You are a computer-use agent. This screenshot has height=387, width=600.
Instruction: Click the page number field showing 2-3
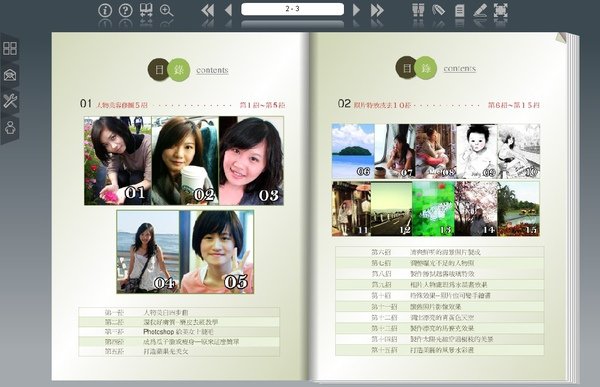tap(292, 9)
